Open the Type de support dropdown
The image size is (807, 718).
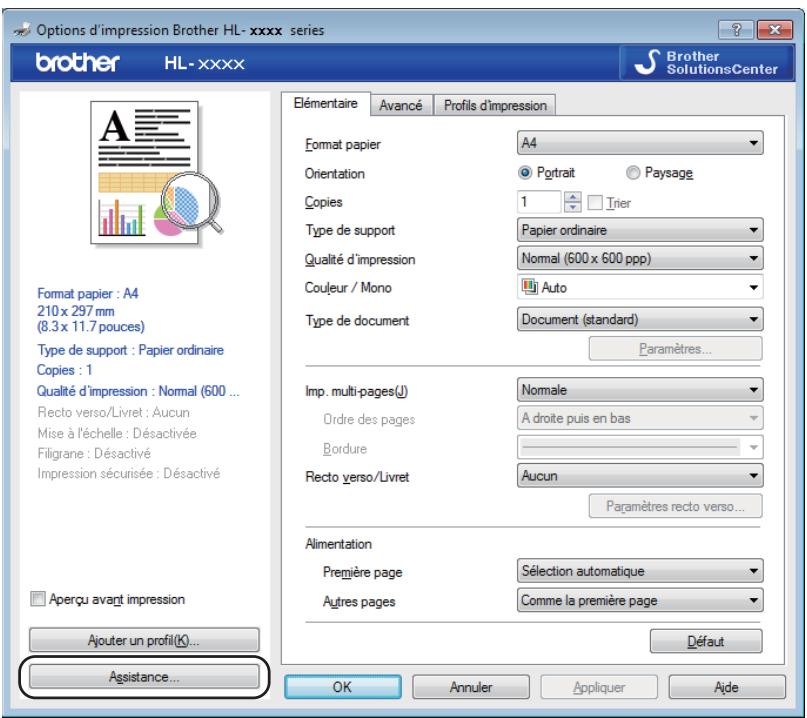(x=640, y=230)
